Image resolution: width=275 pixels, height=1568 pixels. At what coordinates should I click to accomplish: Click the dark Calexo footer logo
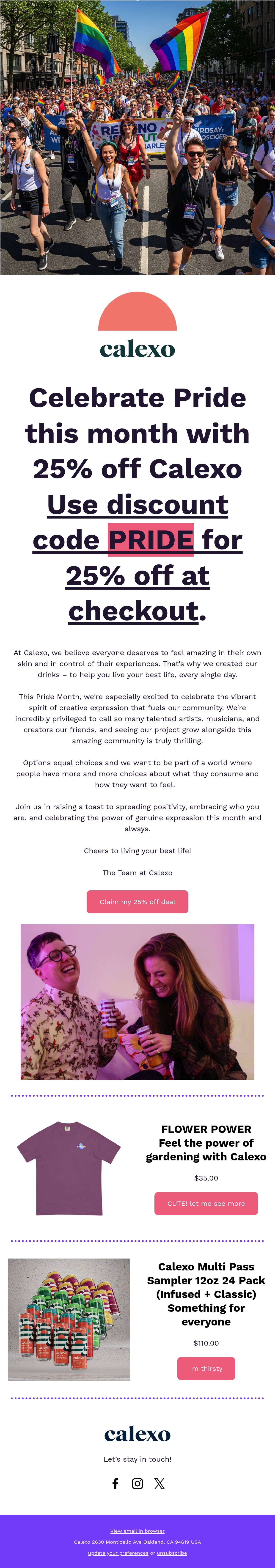(137, 1434)
